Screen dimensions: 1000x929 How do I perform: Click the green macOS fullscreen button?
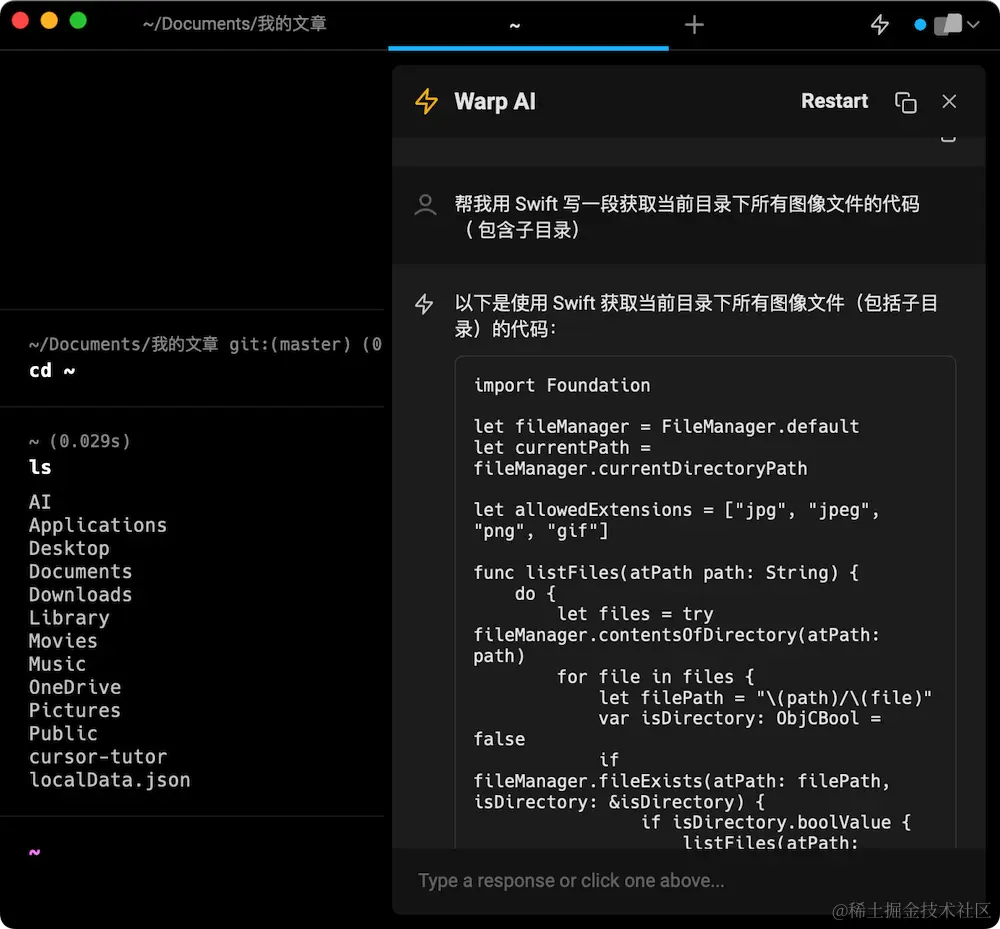tap(78, 20)
